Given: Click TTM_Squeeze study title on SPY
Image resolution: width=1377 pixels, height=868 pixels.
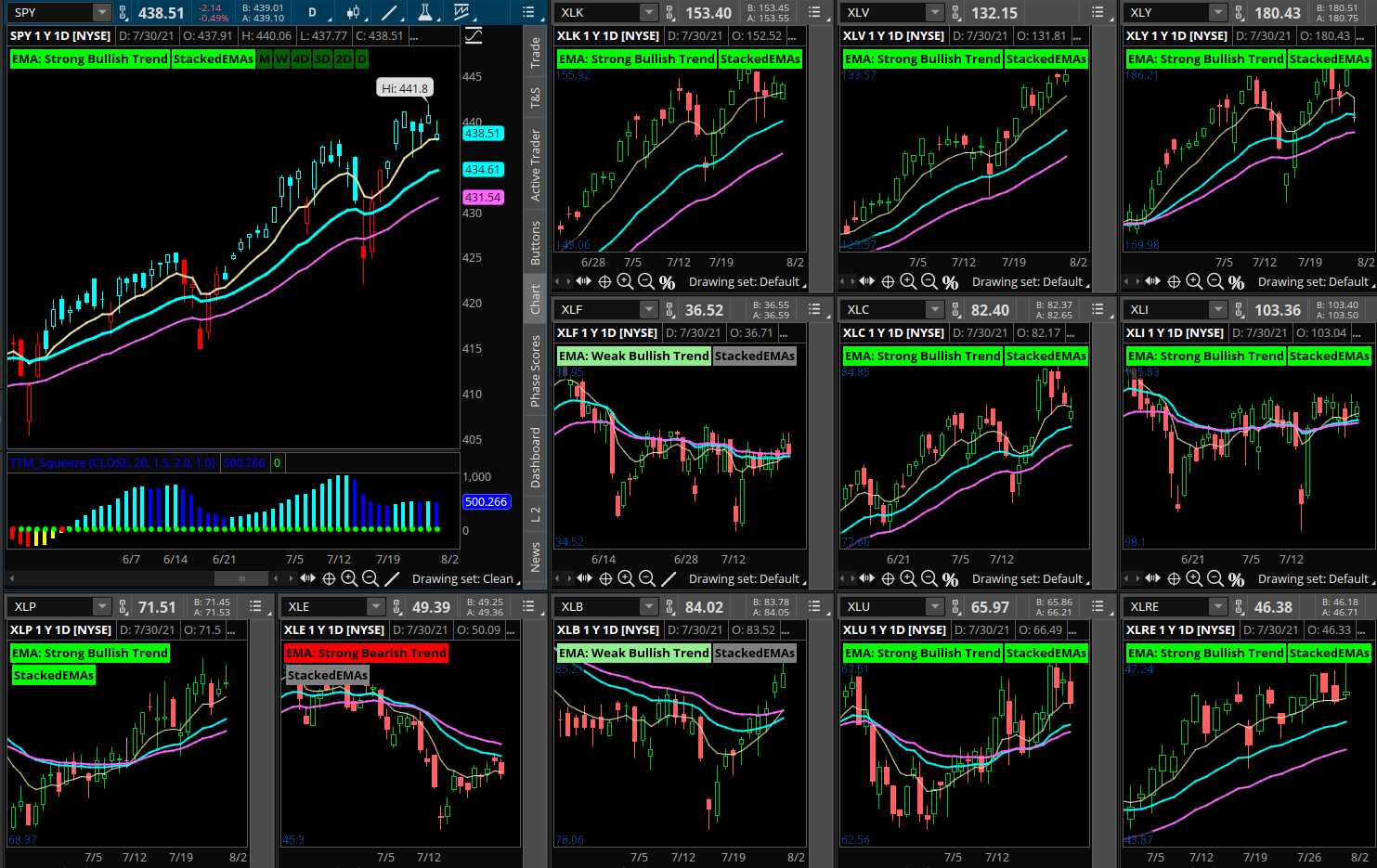Looking at the screenshot, I should coord(112,462).
